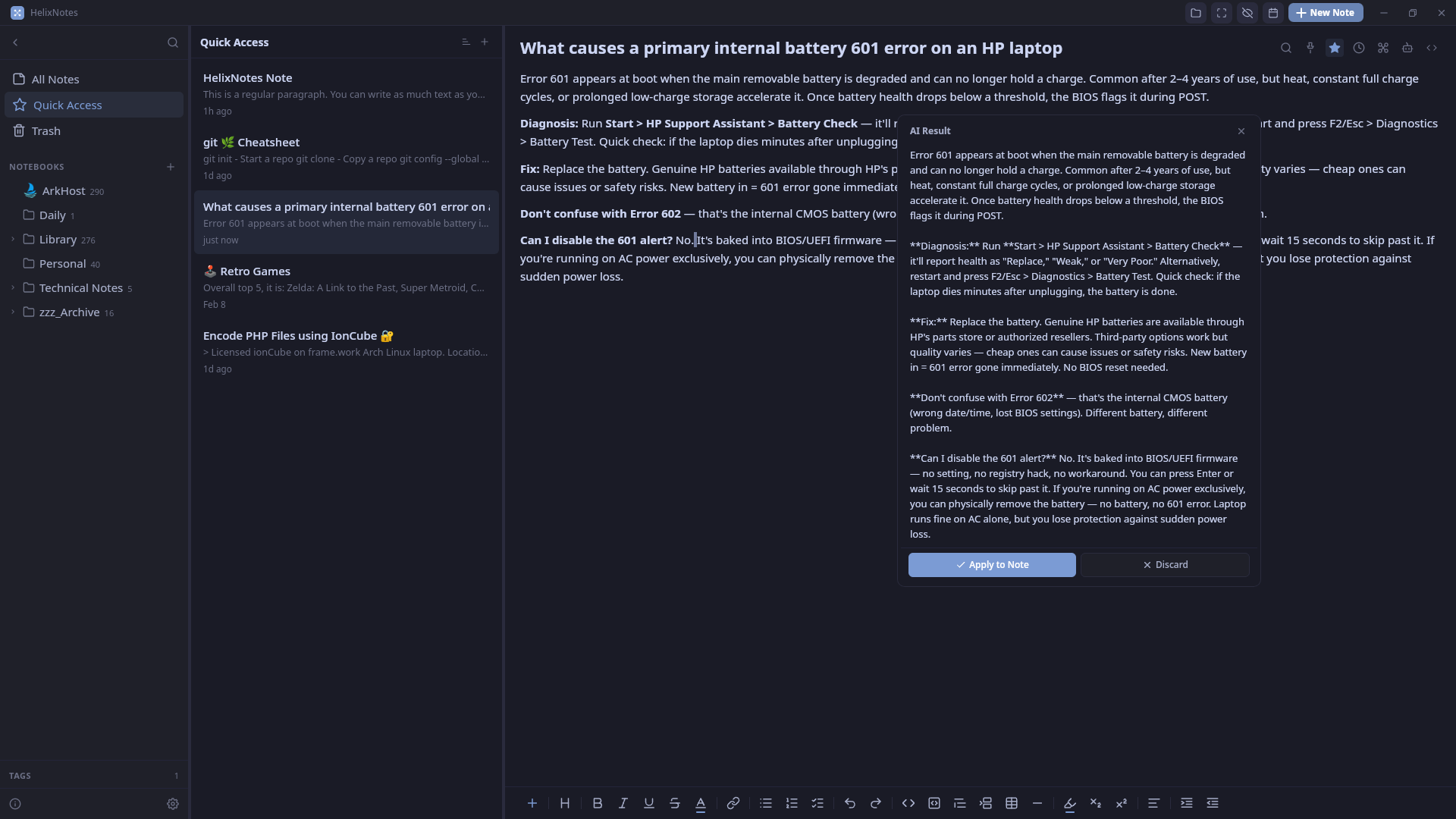Open the calendar icon in the title bar
Viewport: 1456px width, 819px height.
click(1273, 12)
